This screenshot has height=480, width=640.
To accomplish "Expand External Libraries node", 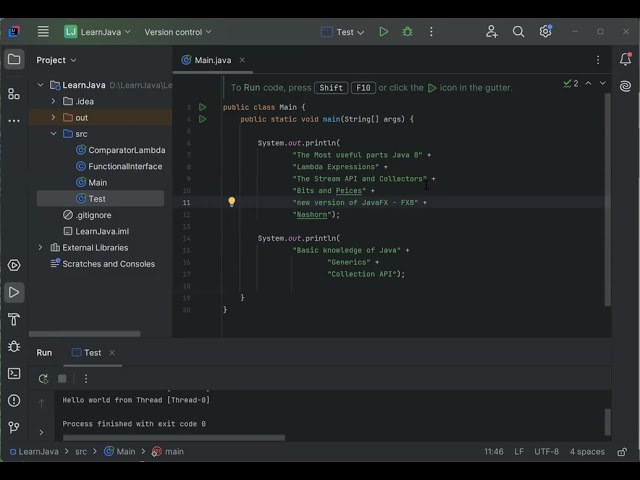I will click(x=40, y=248).
